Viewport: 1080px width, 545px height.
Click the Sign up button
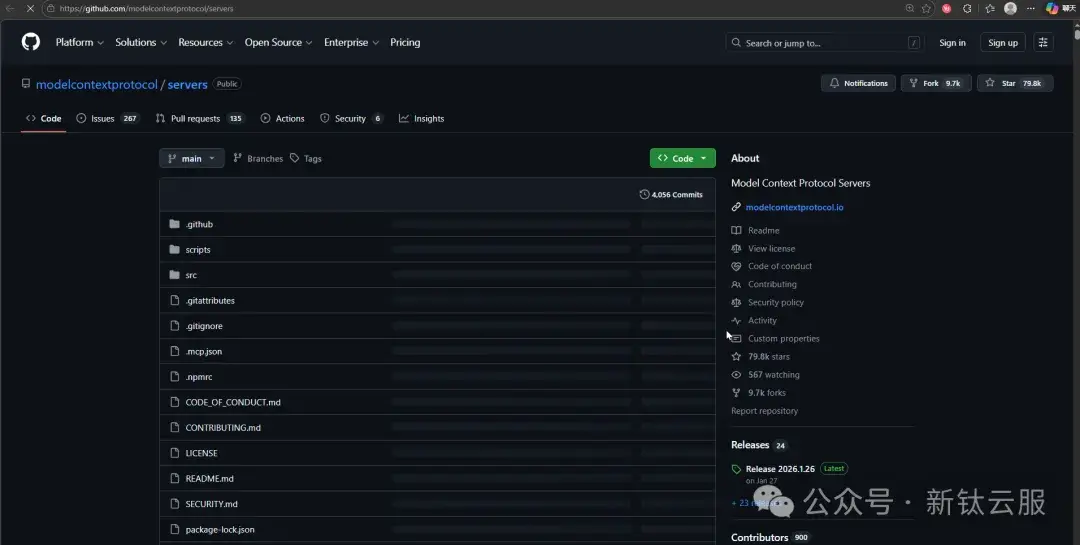point(1003,43)
